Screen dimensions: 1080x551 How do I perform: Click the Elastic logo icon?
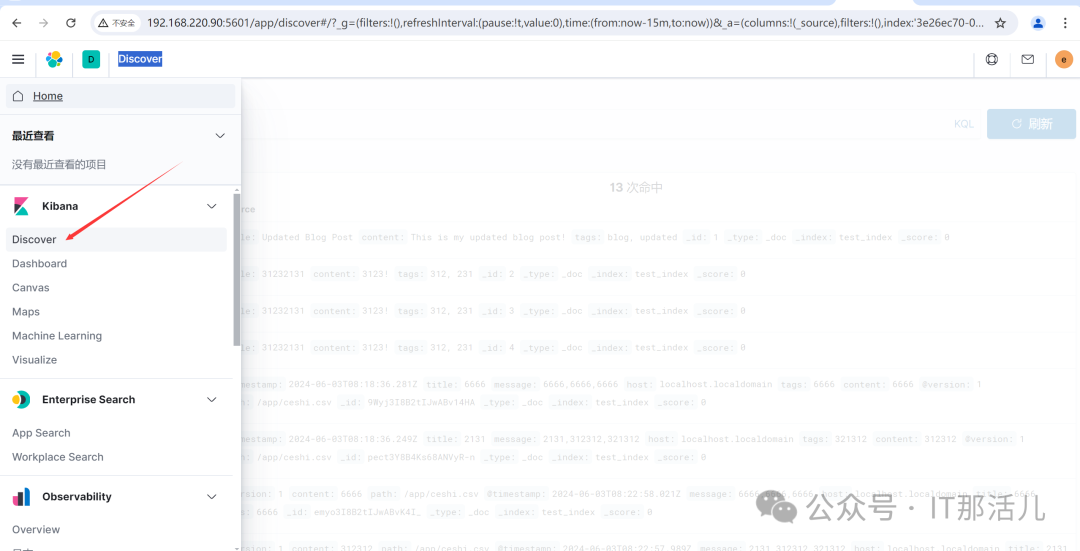(x=54, y=59)
